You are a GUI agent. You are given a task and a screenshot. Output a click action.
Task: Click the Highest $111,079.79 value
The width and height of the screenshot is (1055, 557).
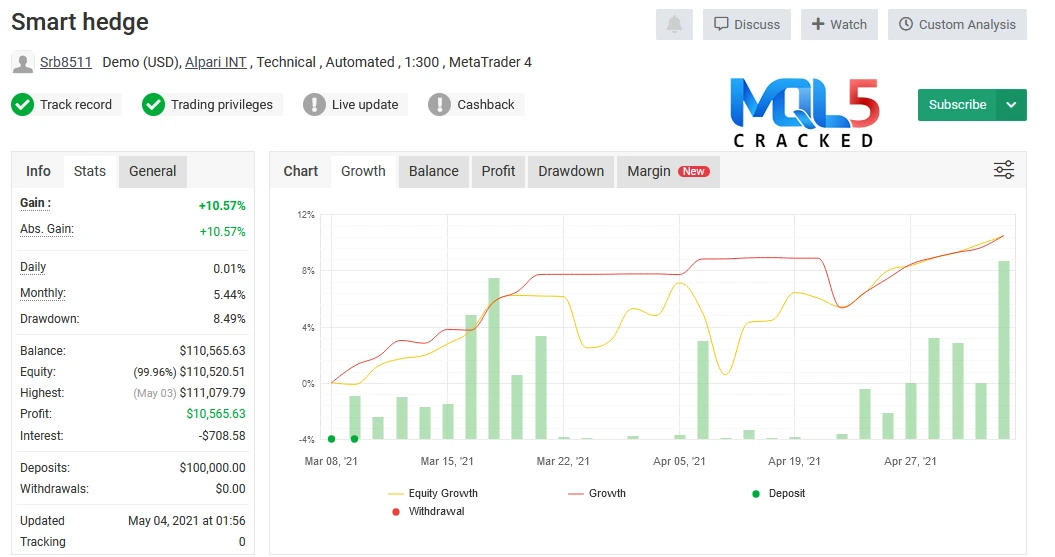(x=213, y=392)
